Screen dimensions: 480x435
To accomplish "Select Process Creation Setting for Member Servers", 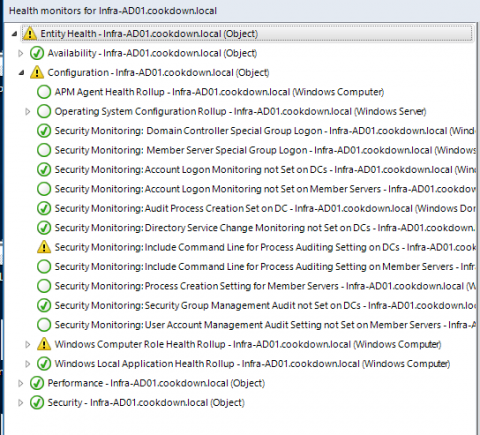I will (x=265, y=286).
